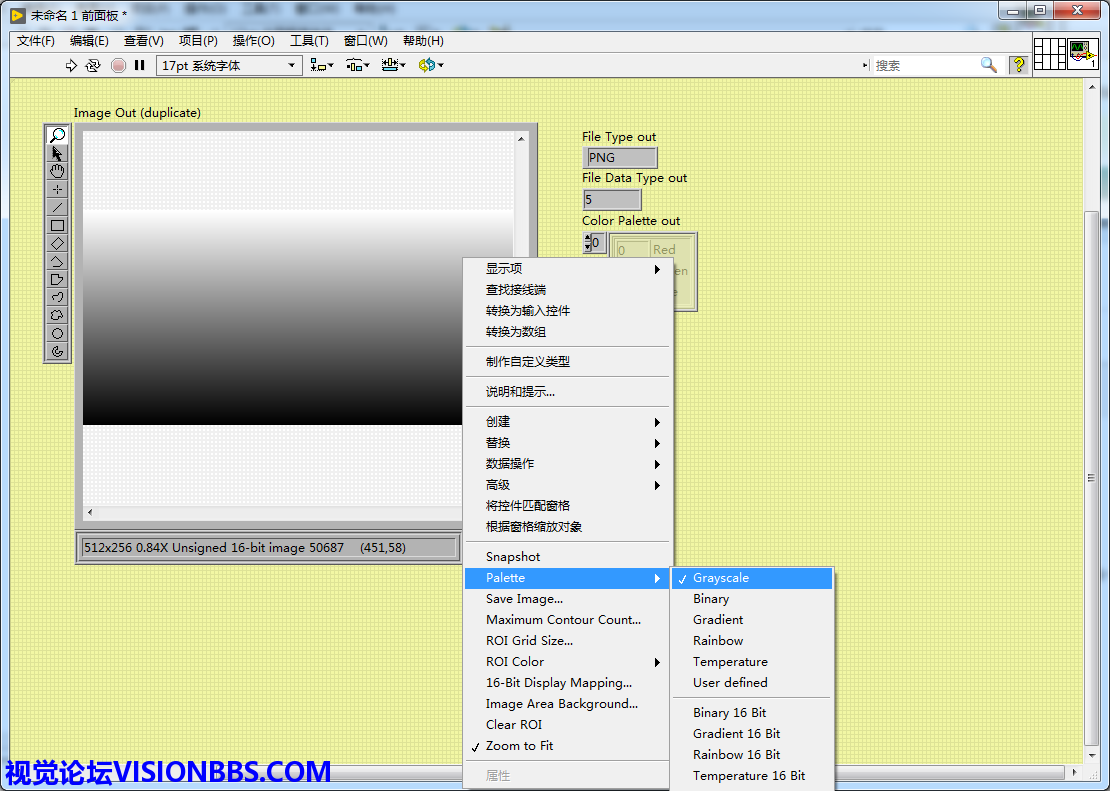Image resolution: width=1110 pixels, height=791 pixels.
Task: Click Save Image... in context menu
Action: coord(524,599)
